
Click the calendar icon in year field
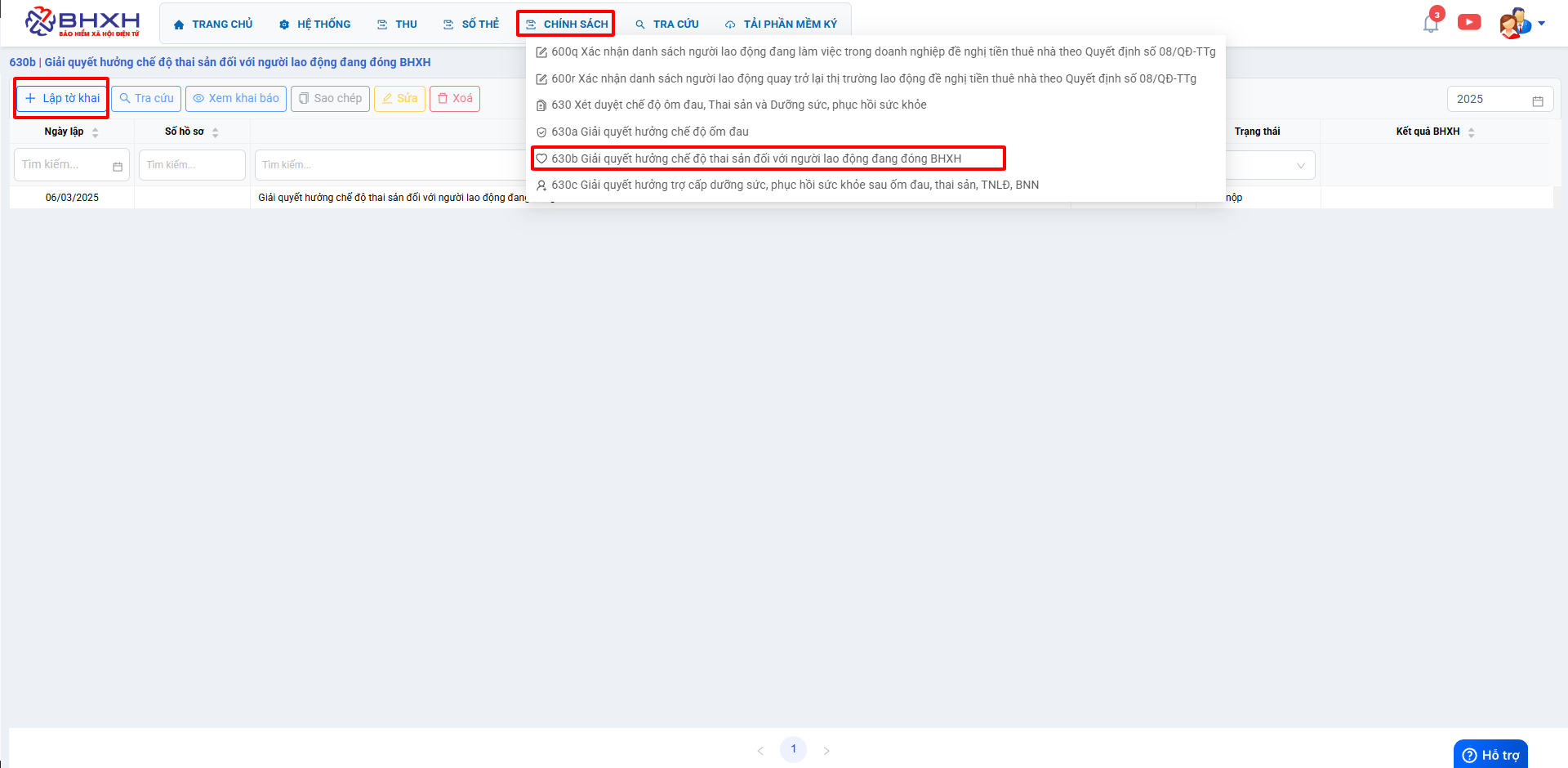pyautogui.click(x=1538, y=100)
